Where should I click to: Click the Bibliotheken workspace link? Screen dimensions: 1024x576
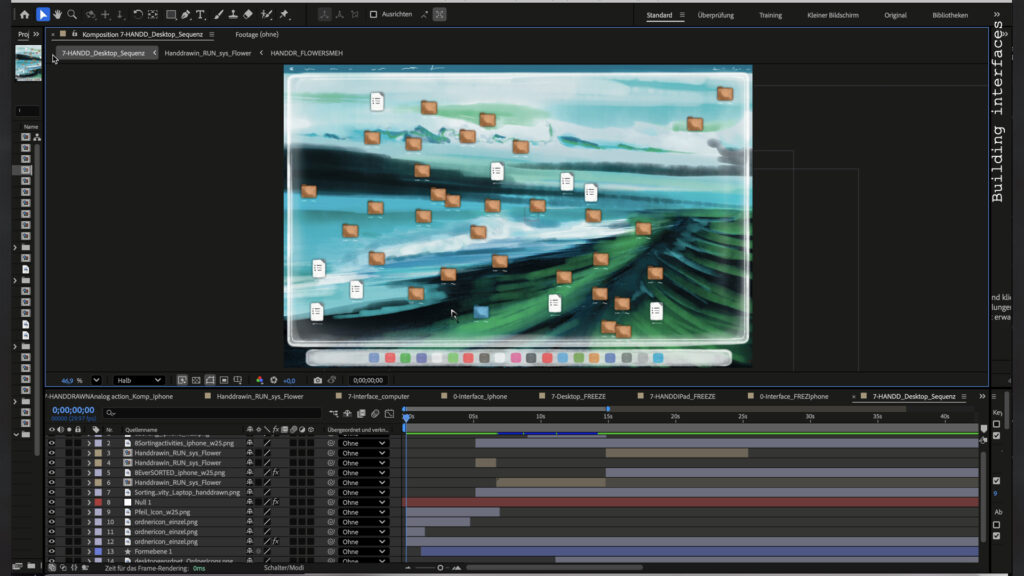click(x=949, y=15)
